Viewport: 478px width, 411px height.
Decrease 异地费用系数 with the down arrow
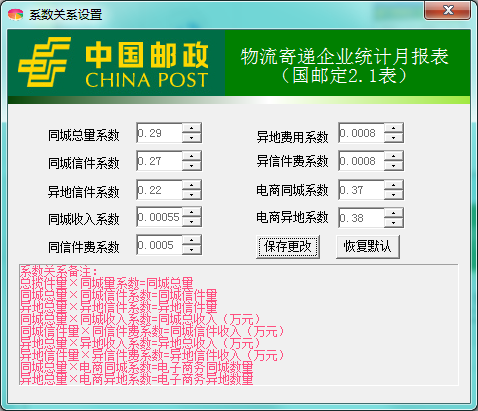[x=394, y=138]
